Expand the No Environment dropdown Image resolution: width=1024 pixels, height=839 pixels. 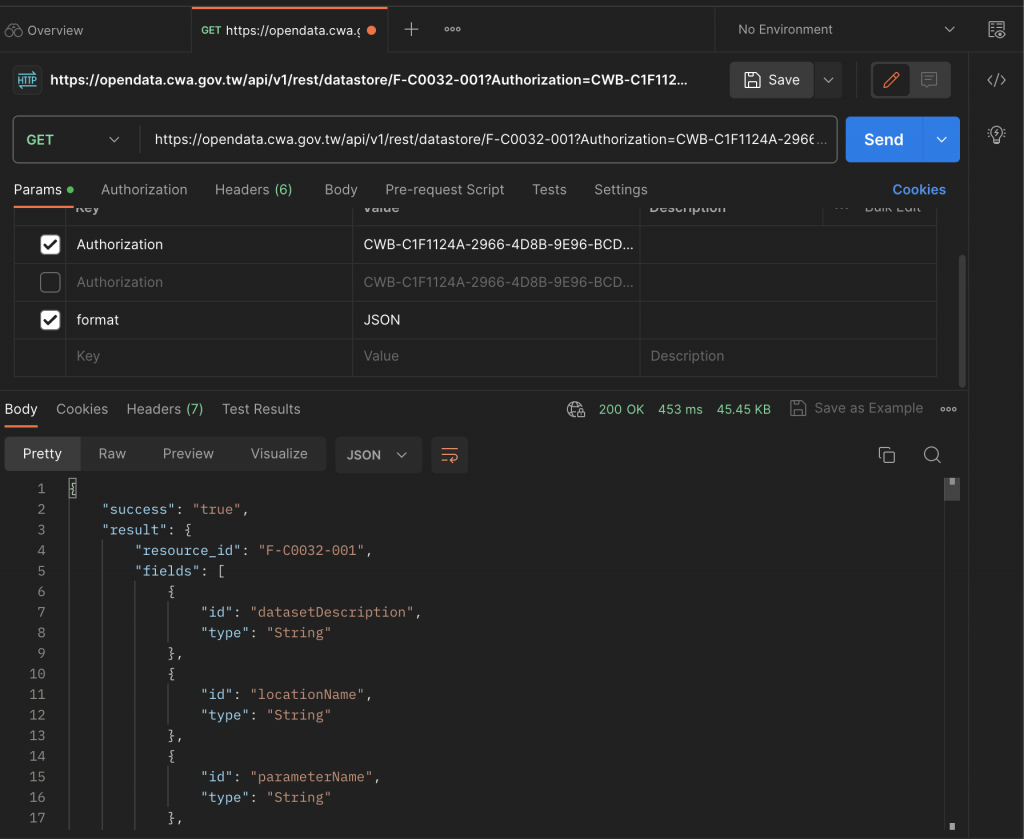[846, 29]
